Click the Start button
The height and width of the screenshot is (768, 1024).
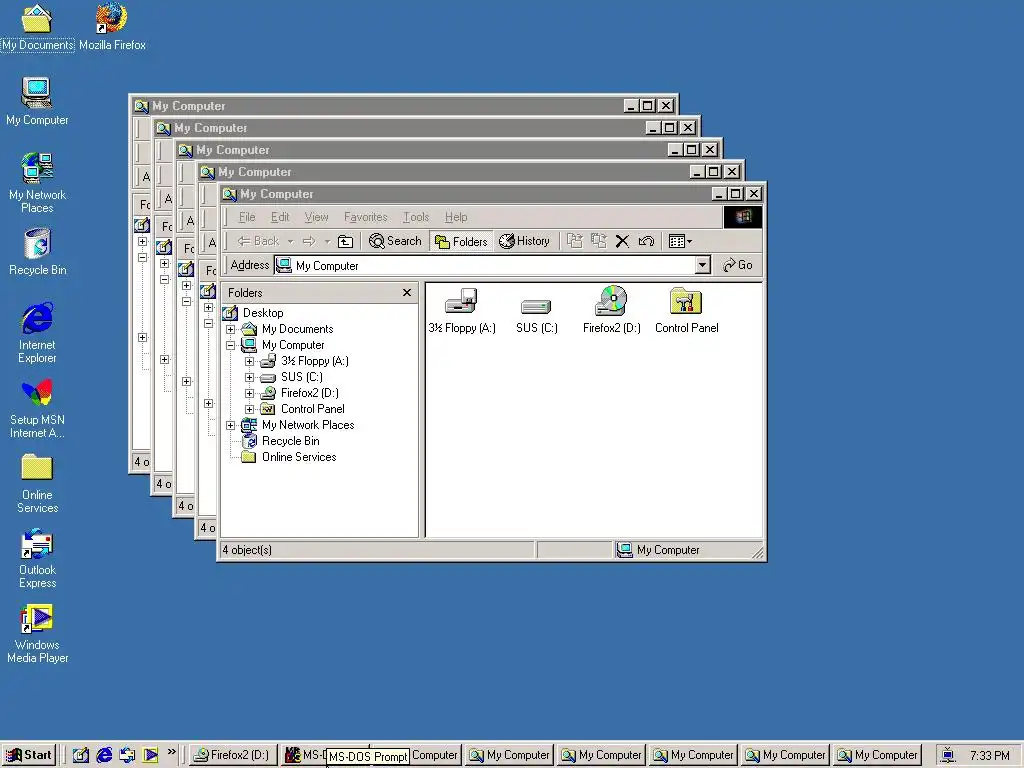(x=29, y=755)
